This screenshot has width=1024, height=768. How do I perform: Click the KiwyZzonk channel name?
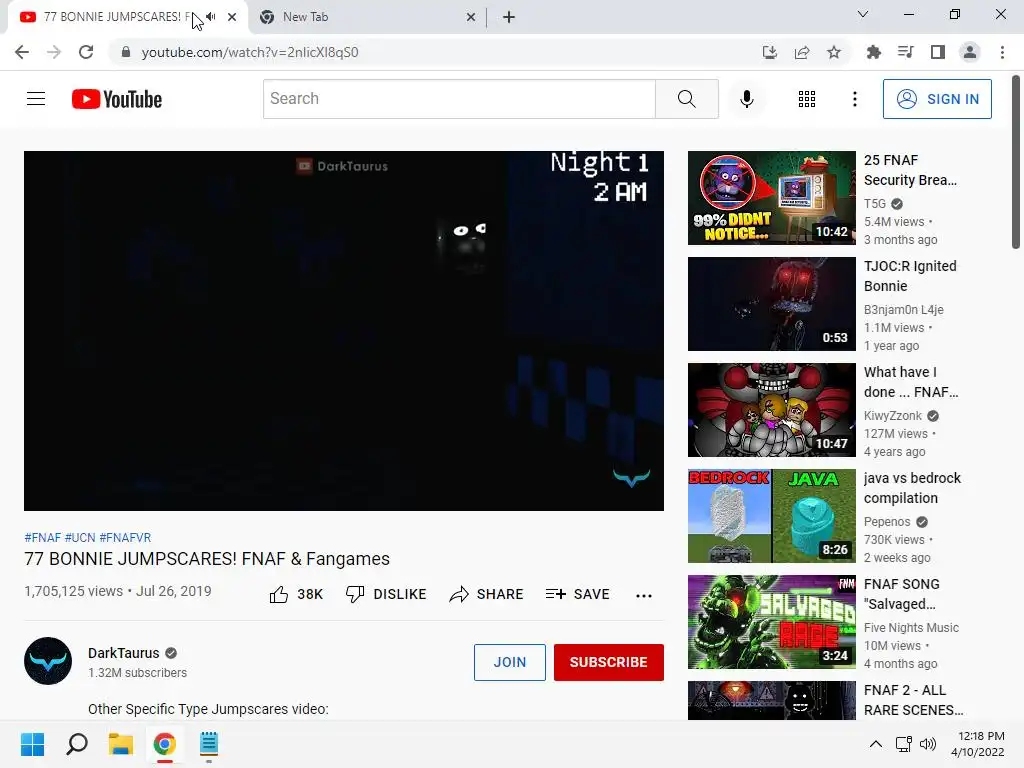click(892, 416)
